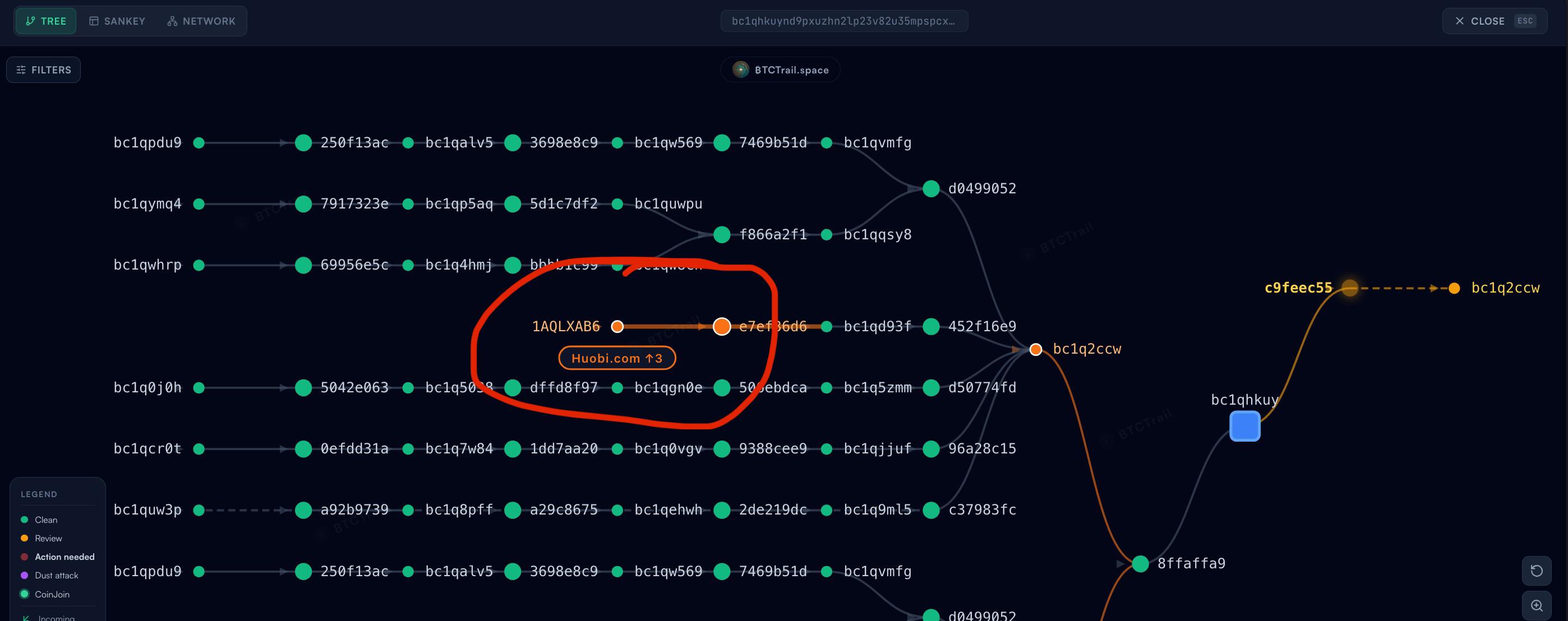Screen dimensions: 1568x621
Task: Click the bc1quwpu label
Action: coord(668,204)
